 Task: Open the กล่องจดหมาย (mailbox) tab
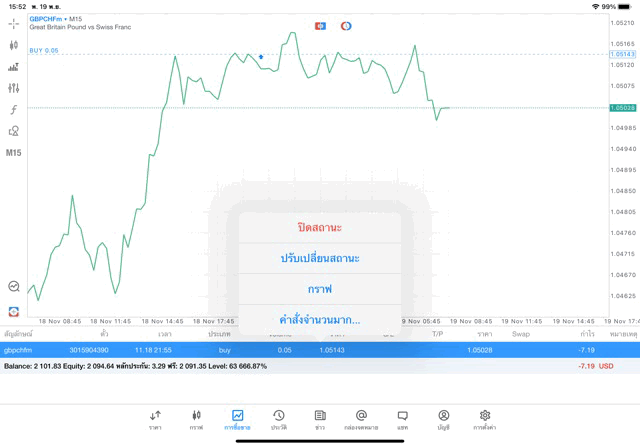361,419
